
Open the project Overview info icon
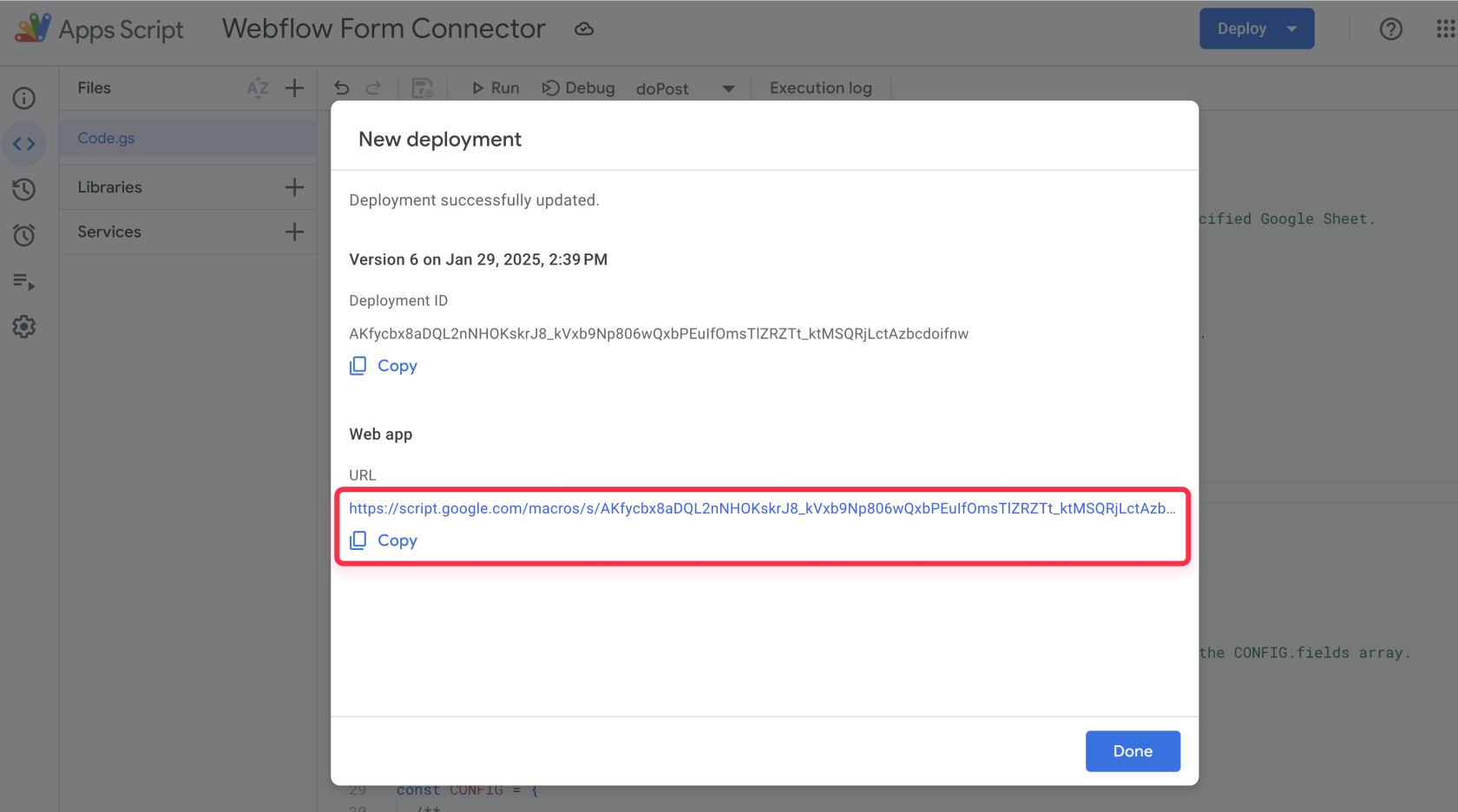point(24,98)
